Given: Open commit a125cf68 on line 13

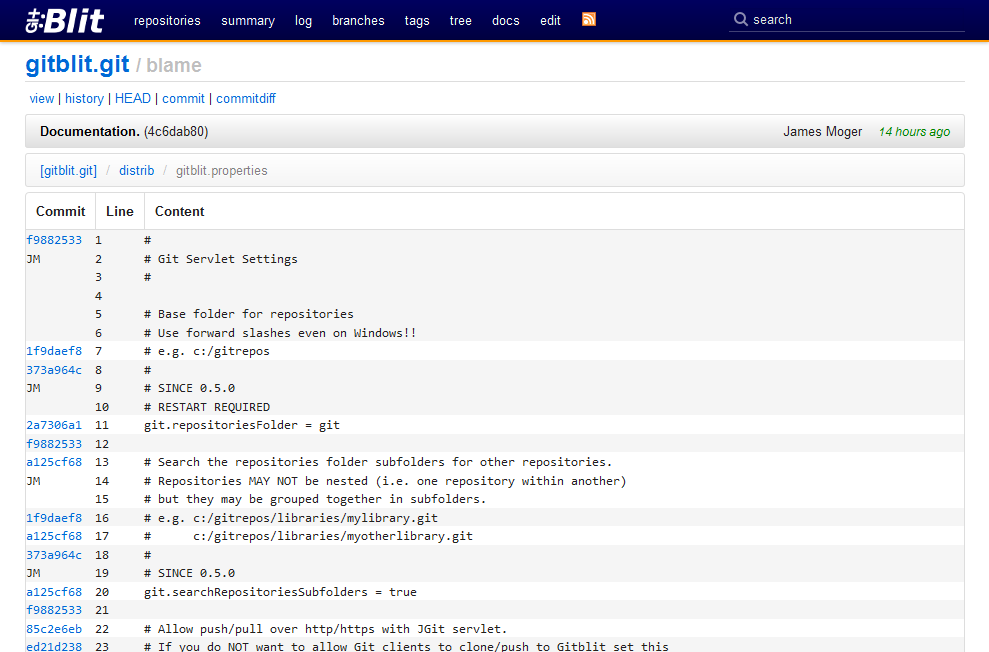Looking at the screenshot, I should (x=54, y=462).
